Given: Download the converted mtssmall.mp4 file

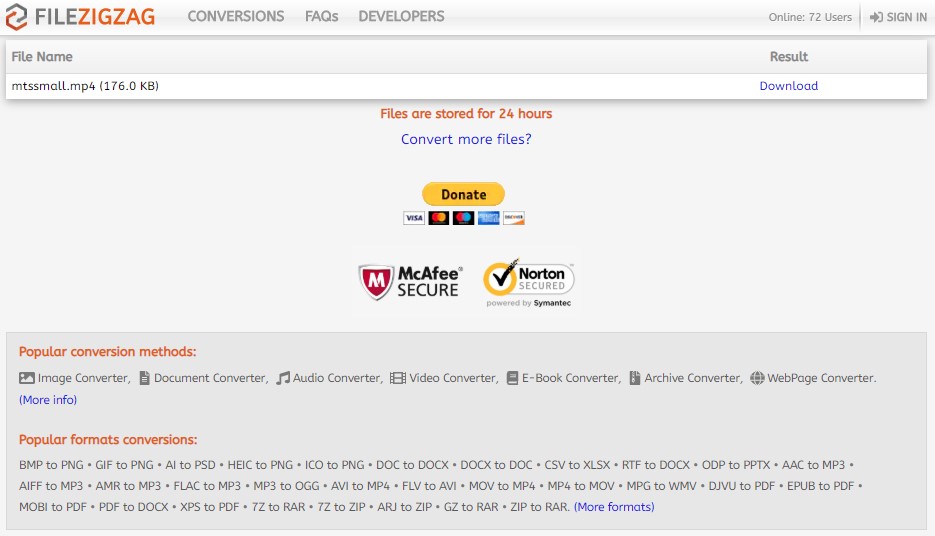Looking at the screenshot, I should pyautogui.click(x=788, y=86).
